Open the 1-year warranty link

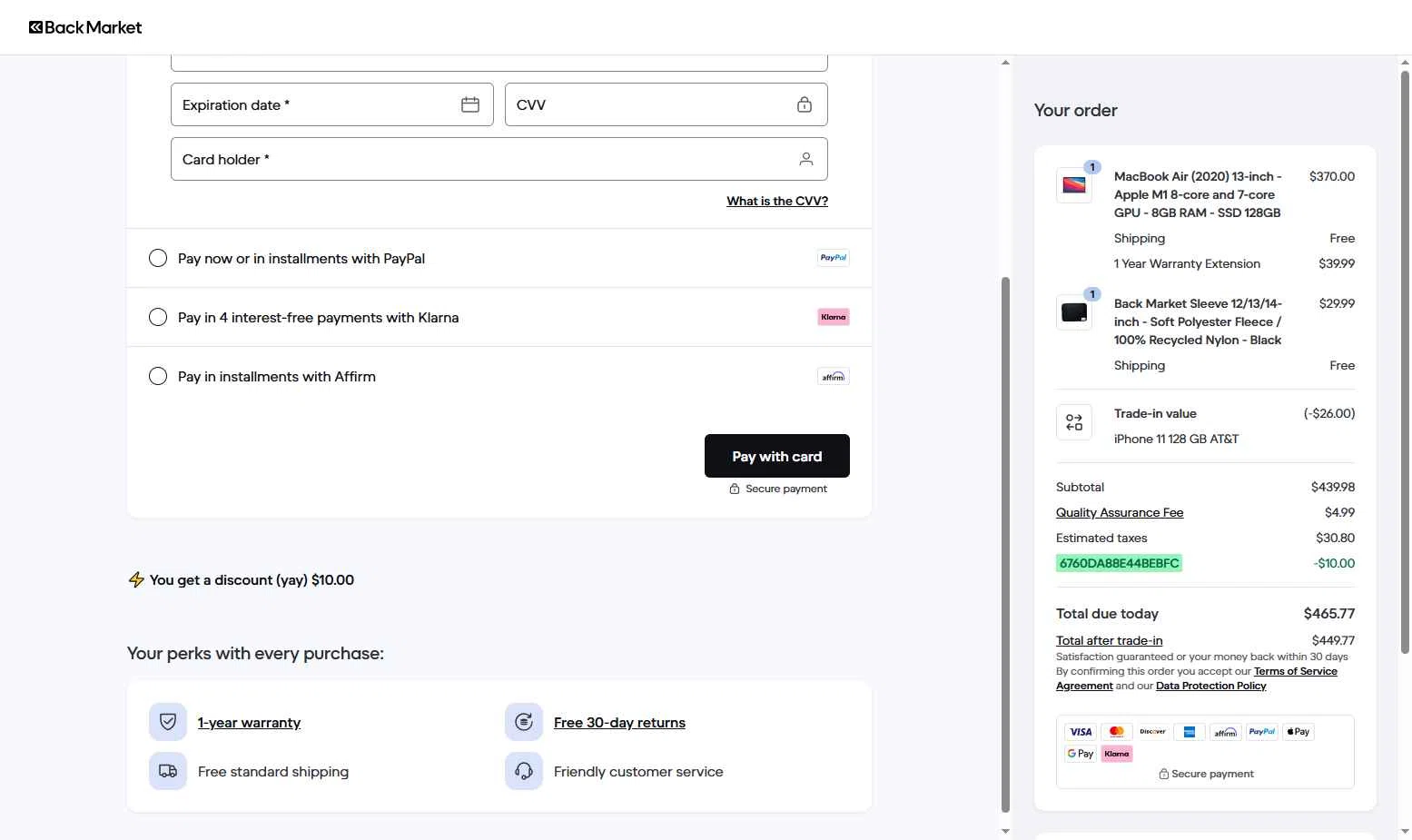point(249,723)
